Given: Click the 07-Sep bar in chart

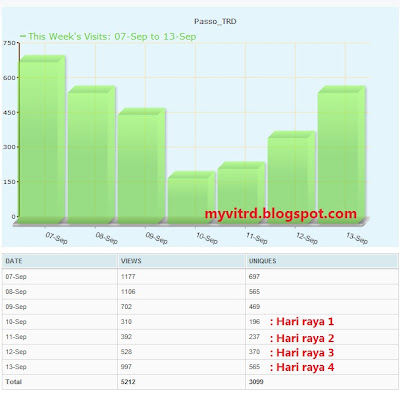Looking at the screenshot, I should (x=42, y=139).
